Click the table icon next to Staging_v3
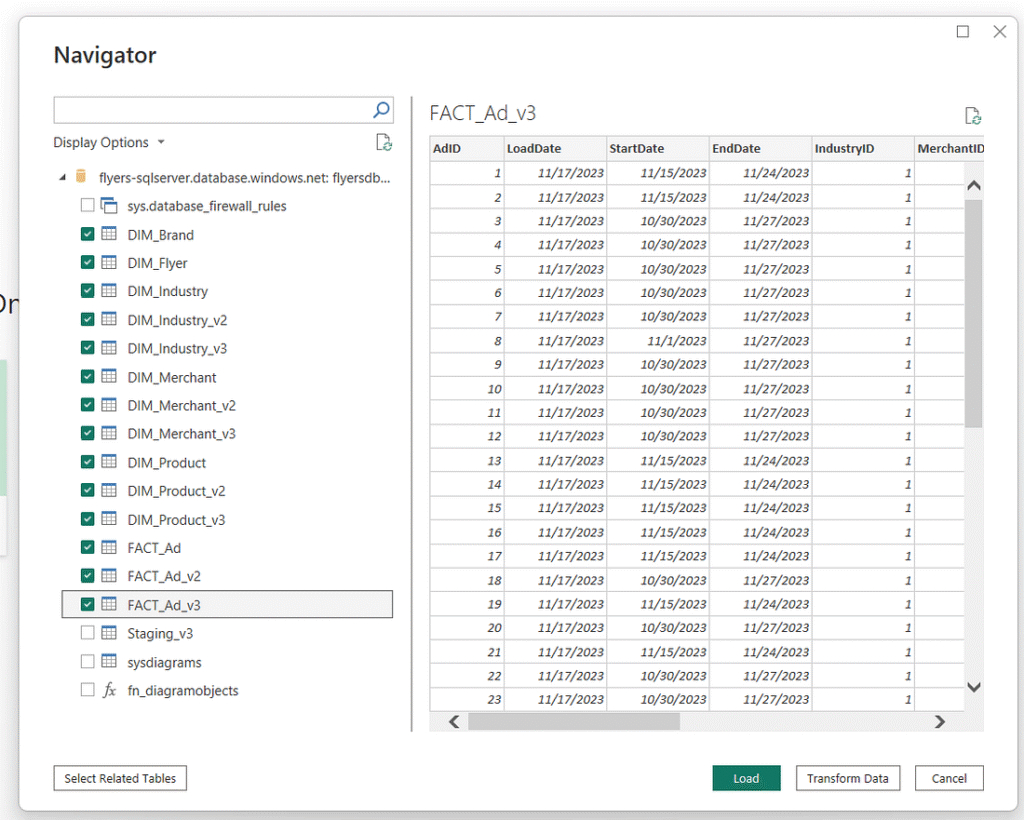 pyautogui.click(x=109, y=633)
